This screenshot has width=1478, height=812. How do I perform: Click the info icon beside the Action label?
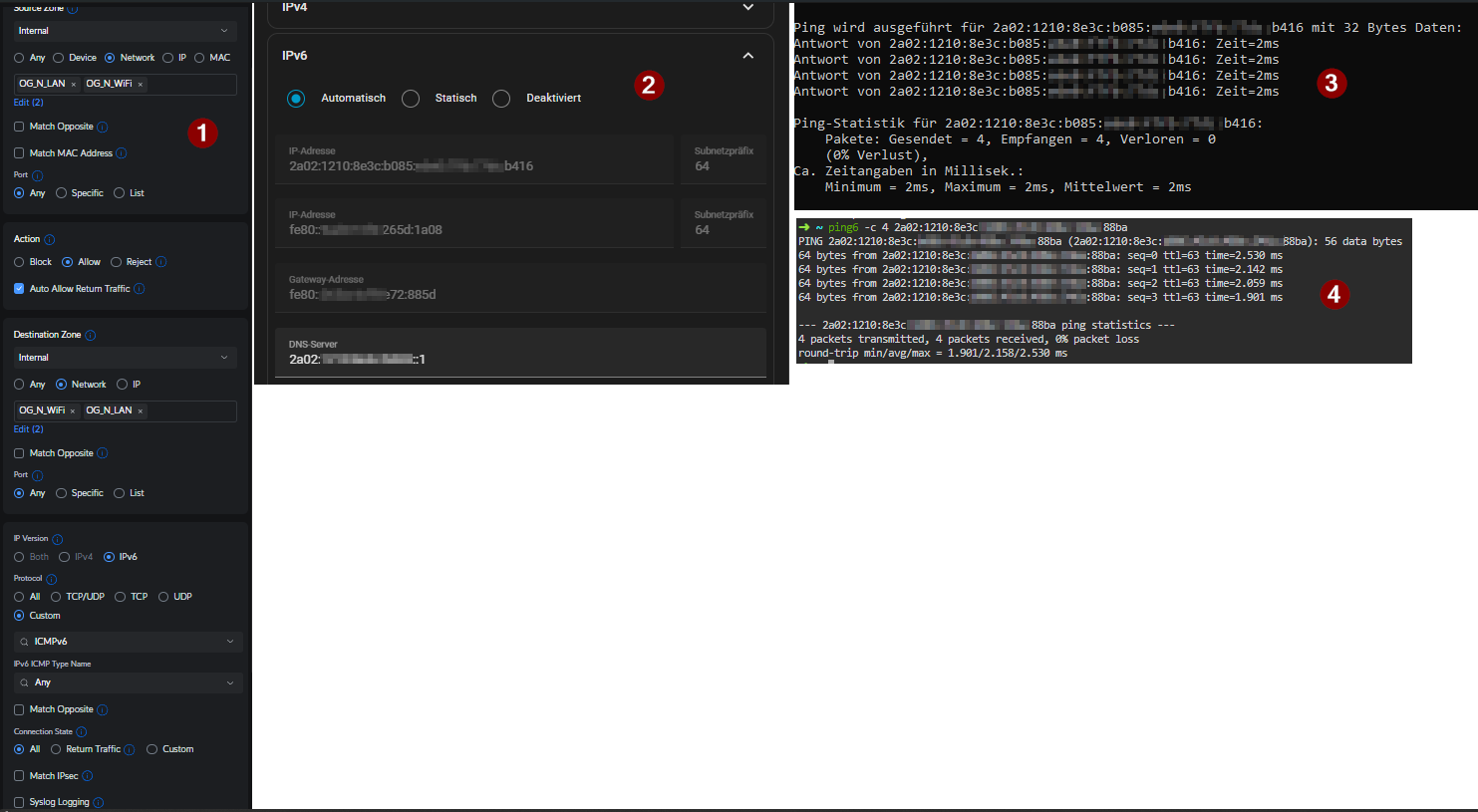50,240
